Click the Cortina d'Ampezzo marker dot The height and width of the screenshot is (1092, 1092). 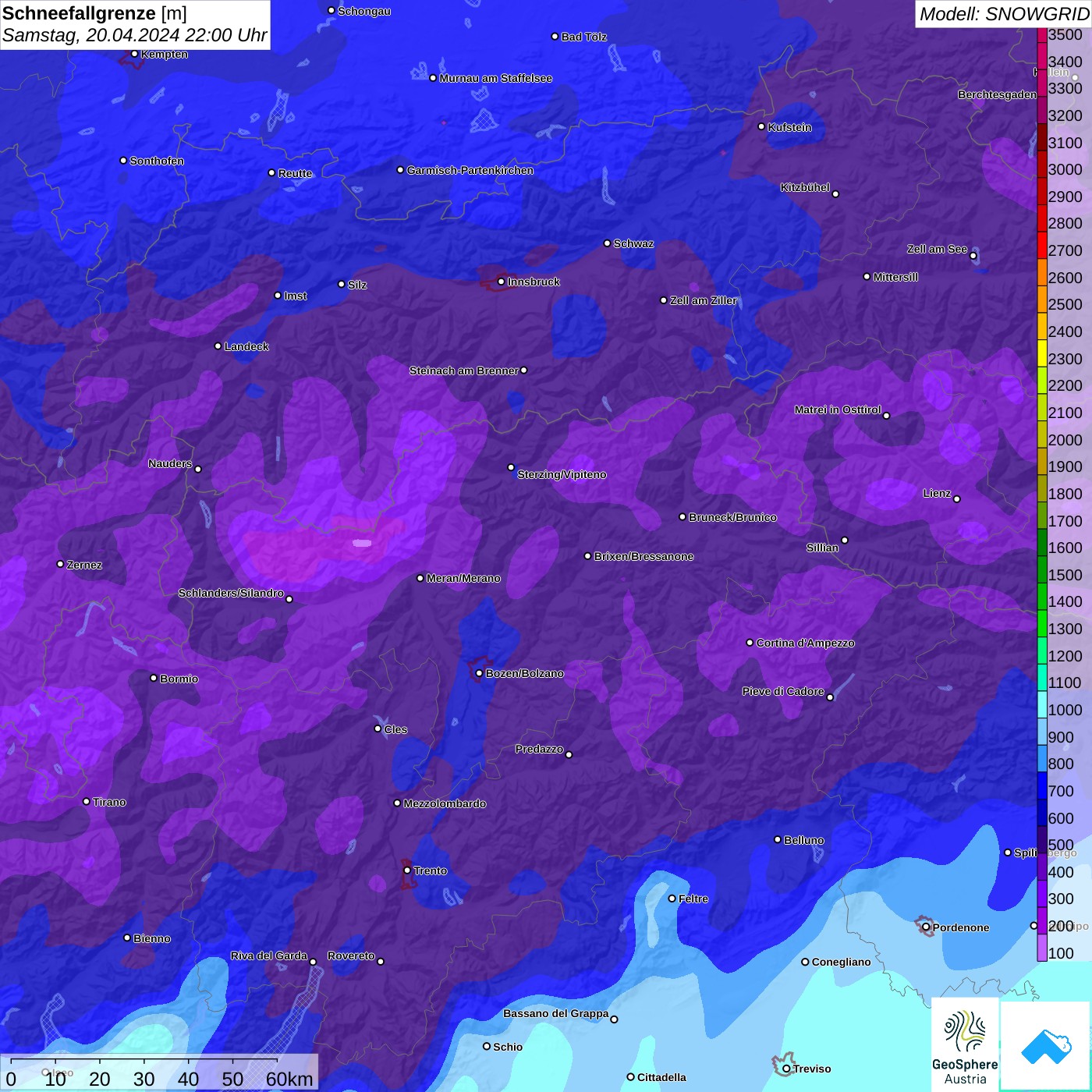(x=750, y=643)
